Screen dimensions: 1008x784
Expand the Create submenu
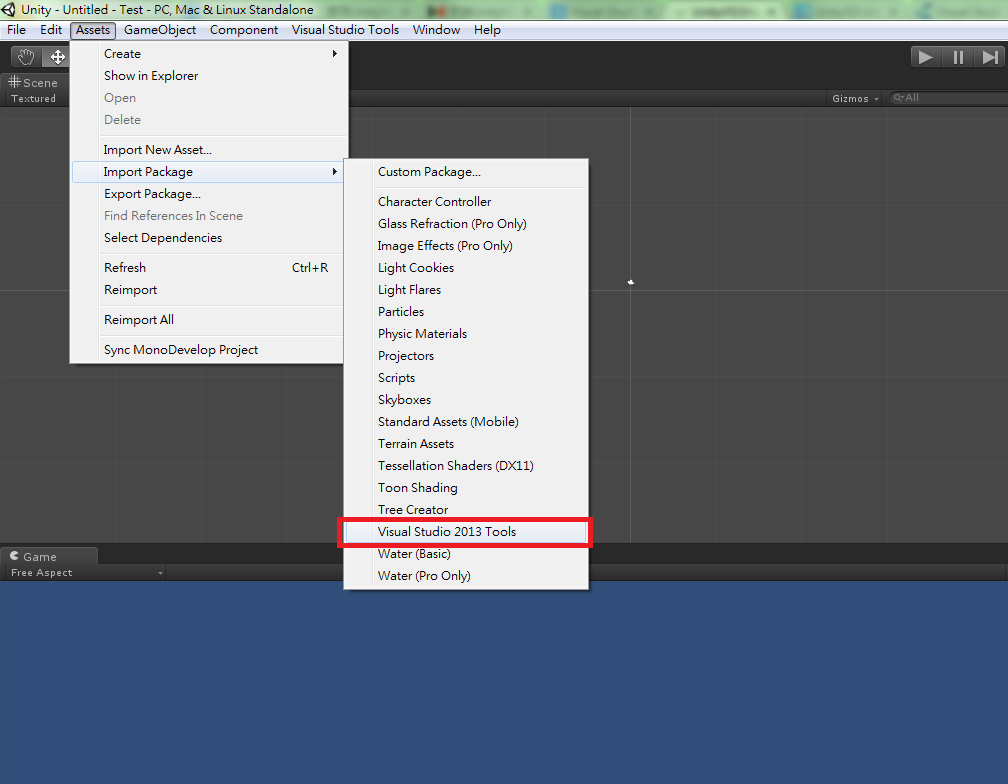(x=208, y=54)
